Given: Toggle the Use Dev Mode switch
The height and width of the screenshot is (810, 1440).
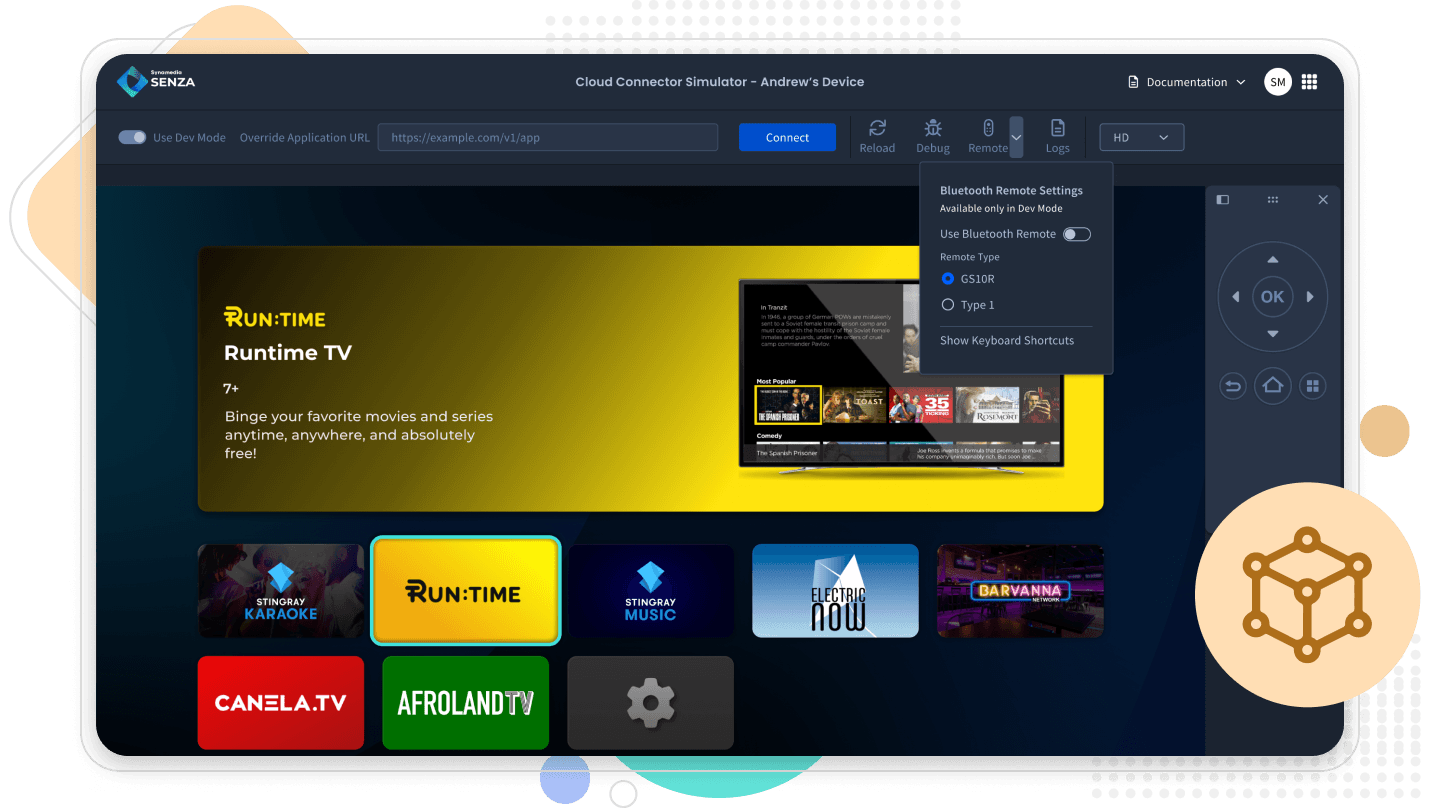Looking at the screenshot, I should point(132,138).
